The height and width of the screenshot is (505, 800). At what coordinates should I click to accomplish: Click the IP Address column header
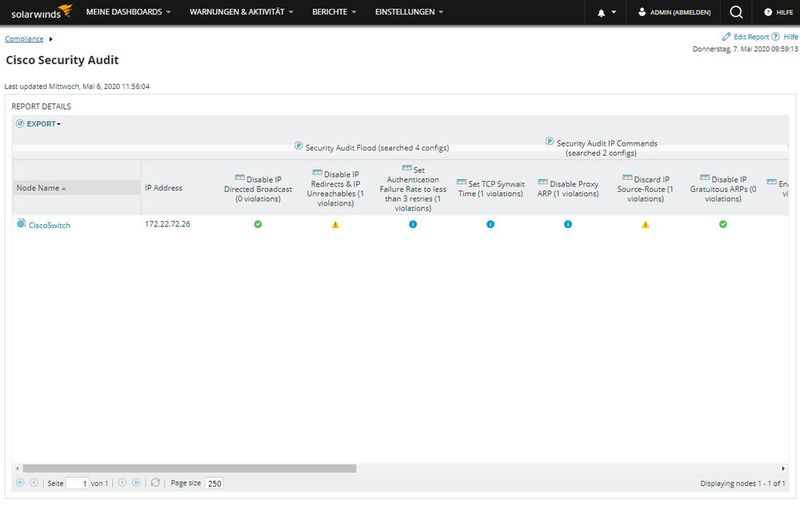(x=163, y=188)
